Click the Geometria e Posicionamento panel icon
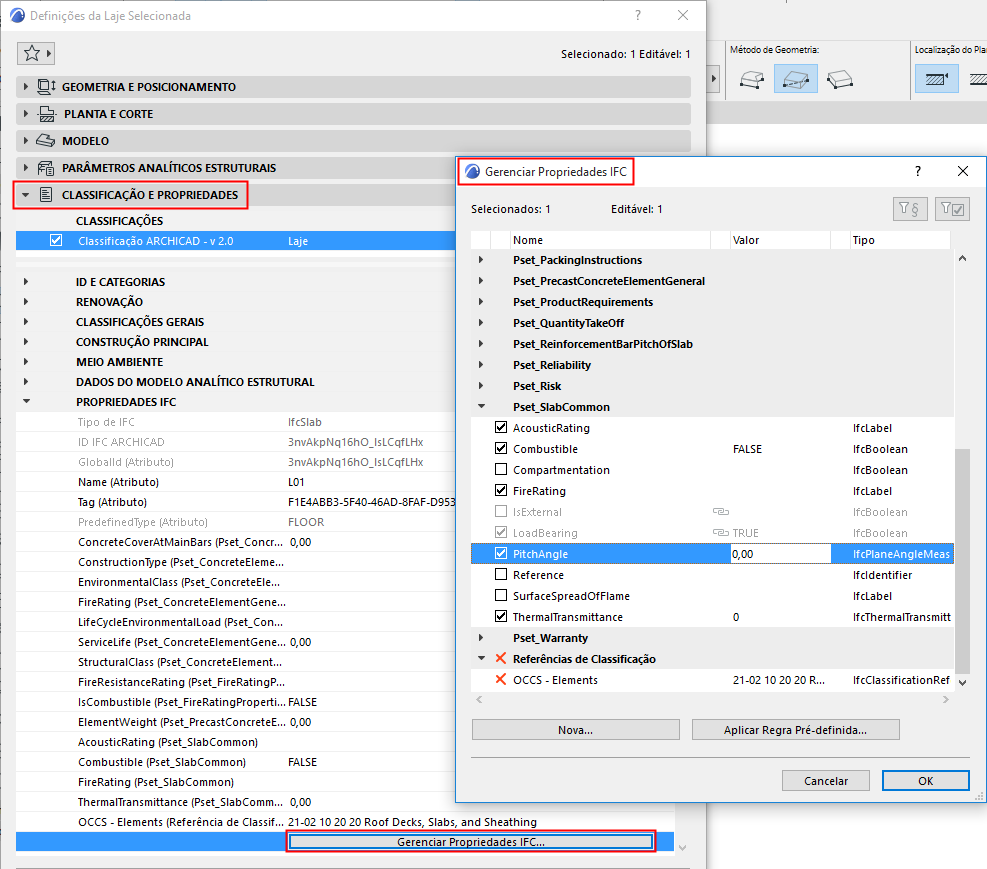 click(47, 87)
